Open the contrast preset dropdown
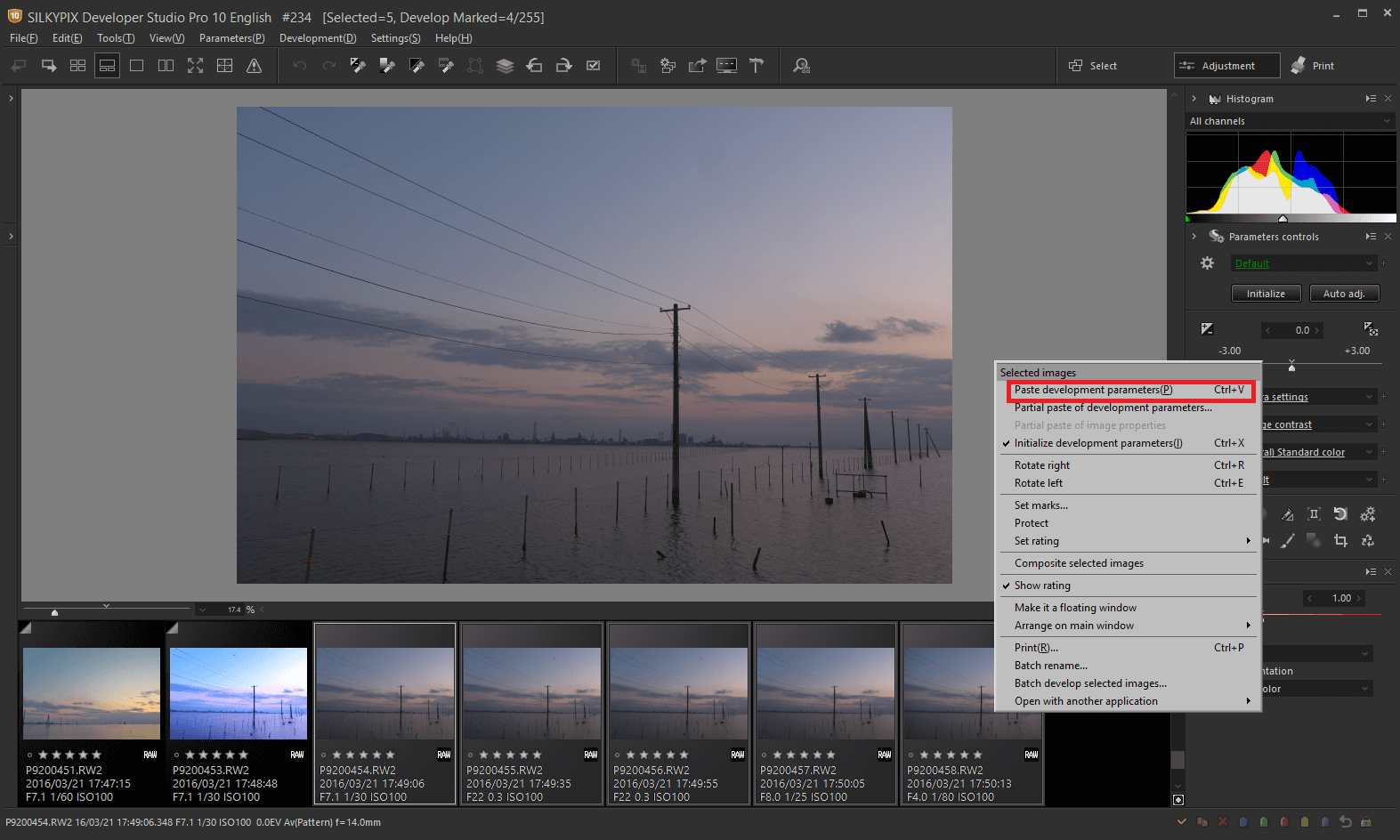This screenshot has width=1400, height=840. (x=1319, y=424)
